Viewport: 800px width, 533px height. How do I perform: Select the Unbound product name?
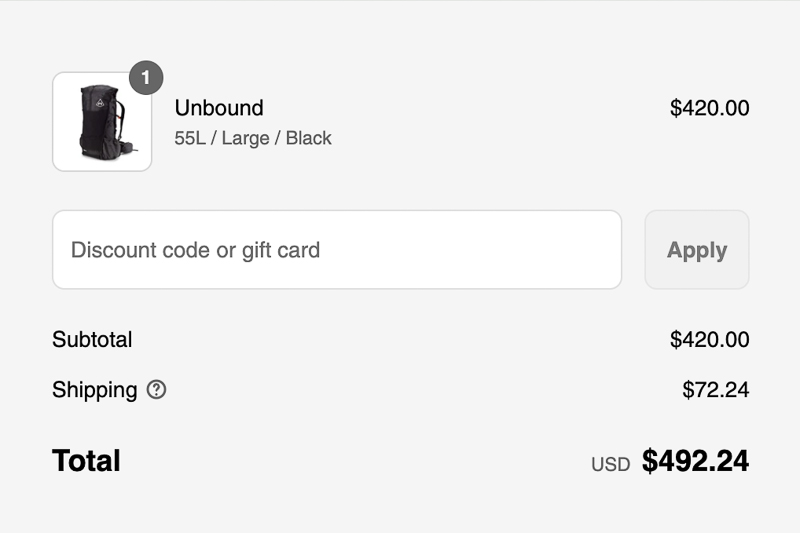tap(219, 108)
